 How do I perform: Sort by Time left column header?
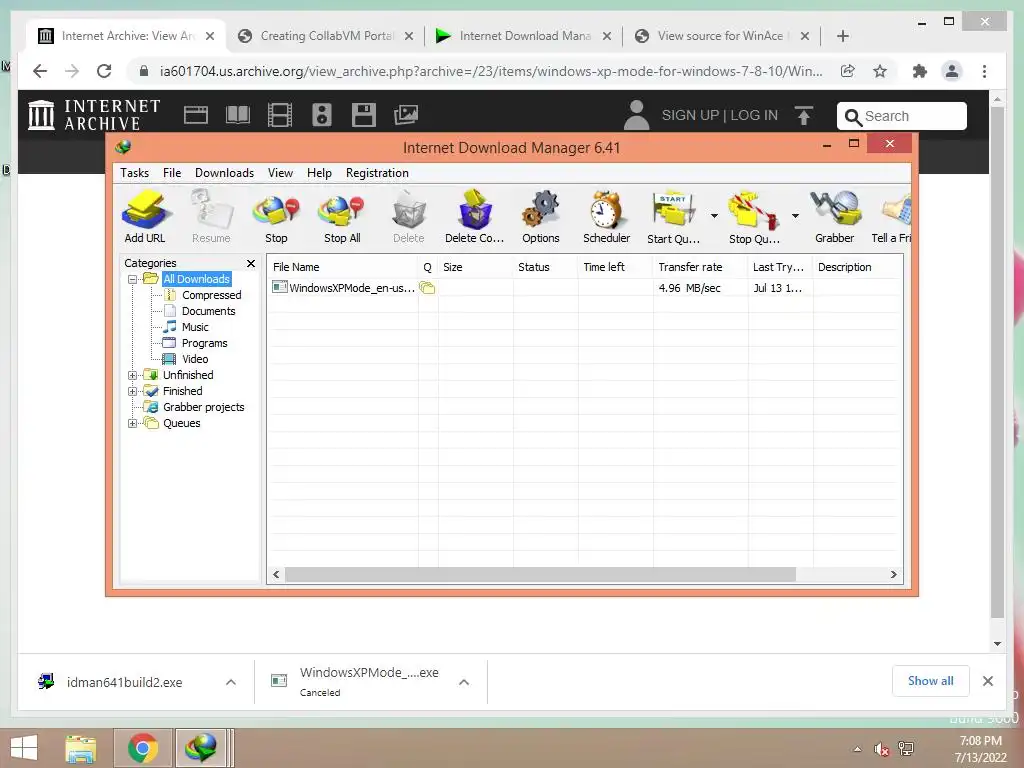tap(615, 267)
